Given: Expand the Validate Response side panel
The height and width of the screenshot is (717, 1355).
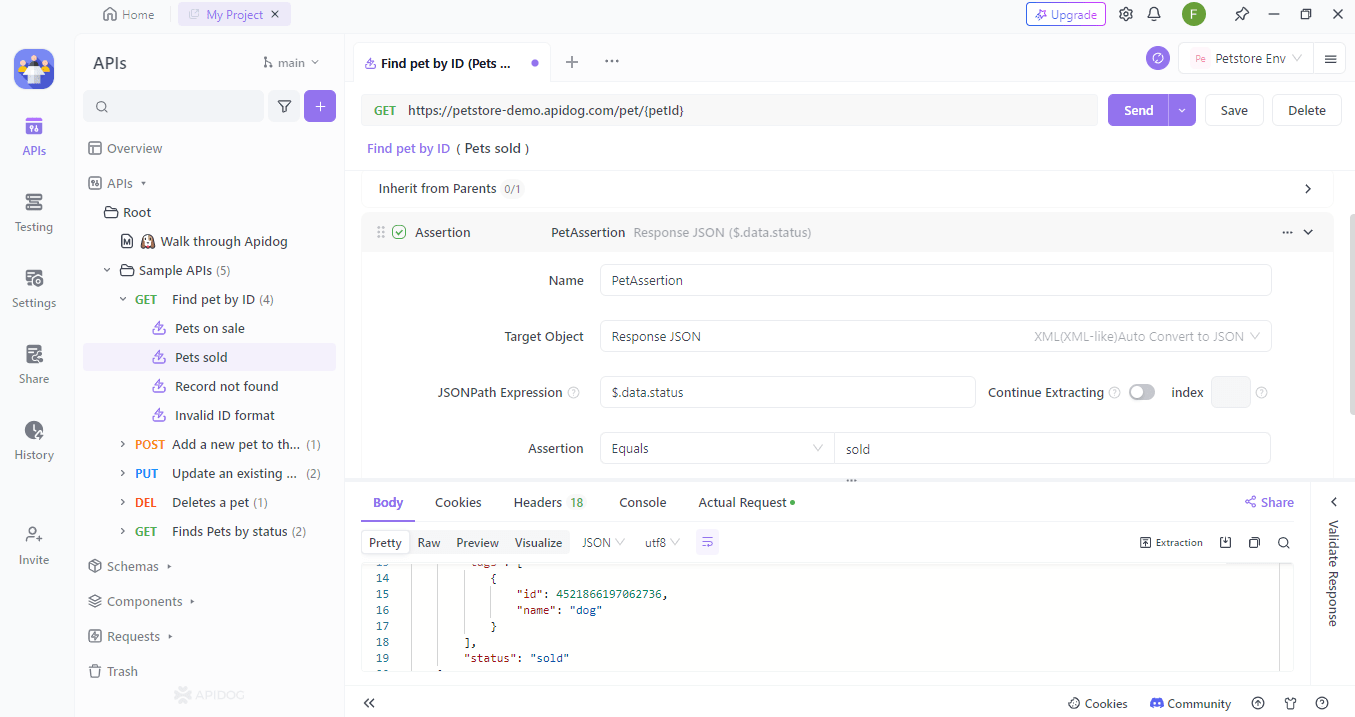Looking at the screenshot, I should tap(1333, 502).
